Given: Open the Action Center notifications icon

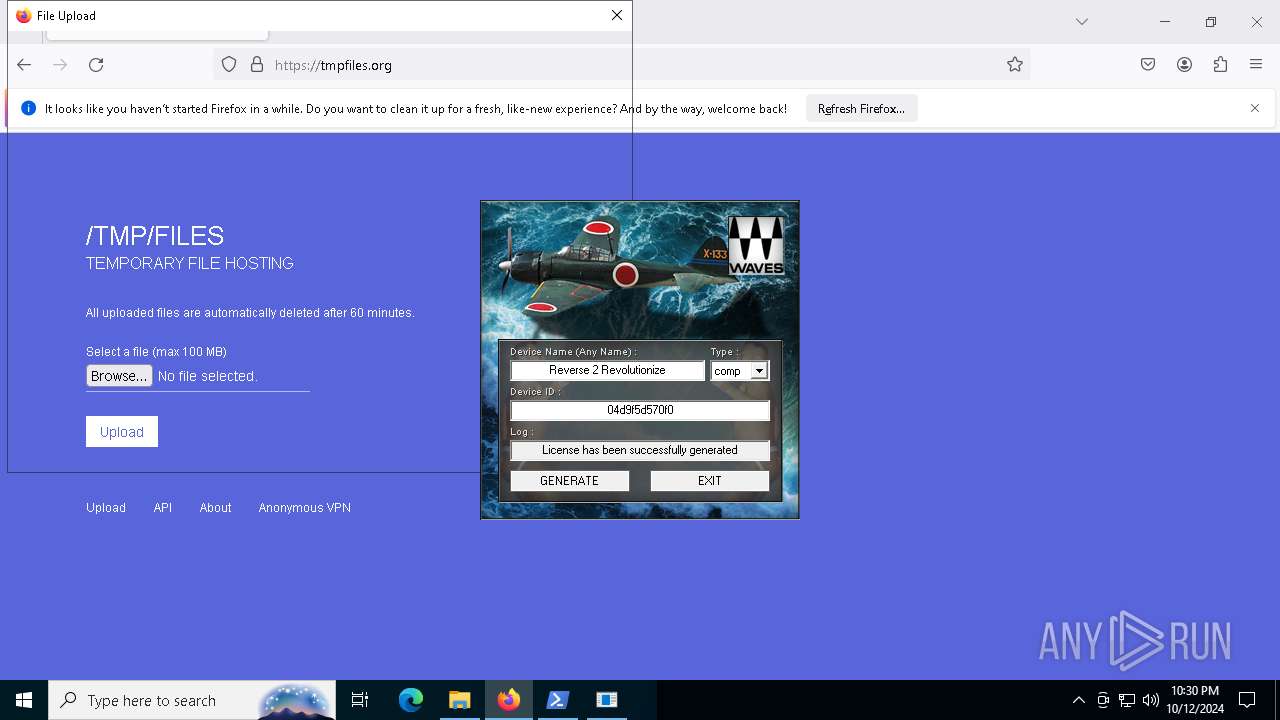Looking at the screenshot, I should point(1247,700).
